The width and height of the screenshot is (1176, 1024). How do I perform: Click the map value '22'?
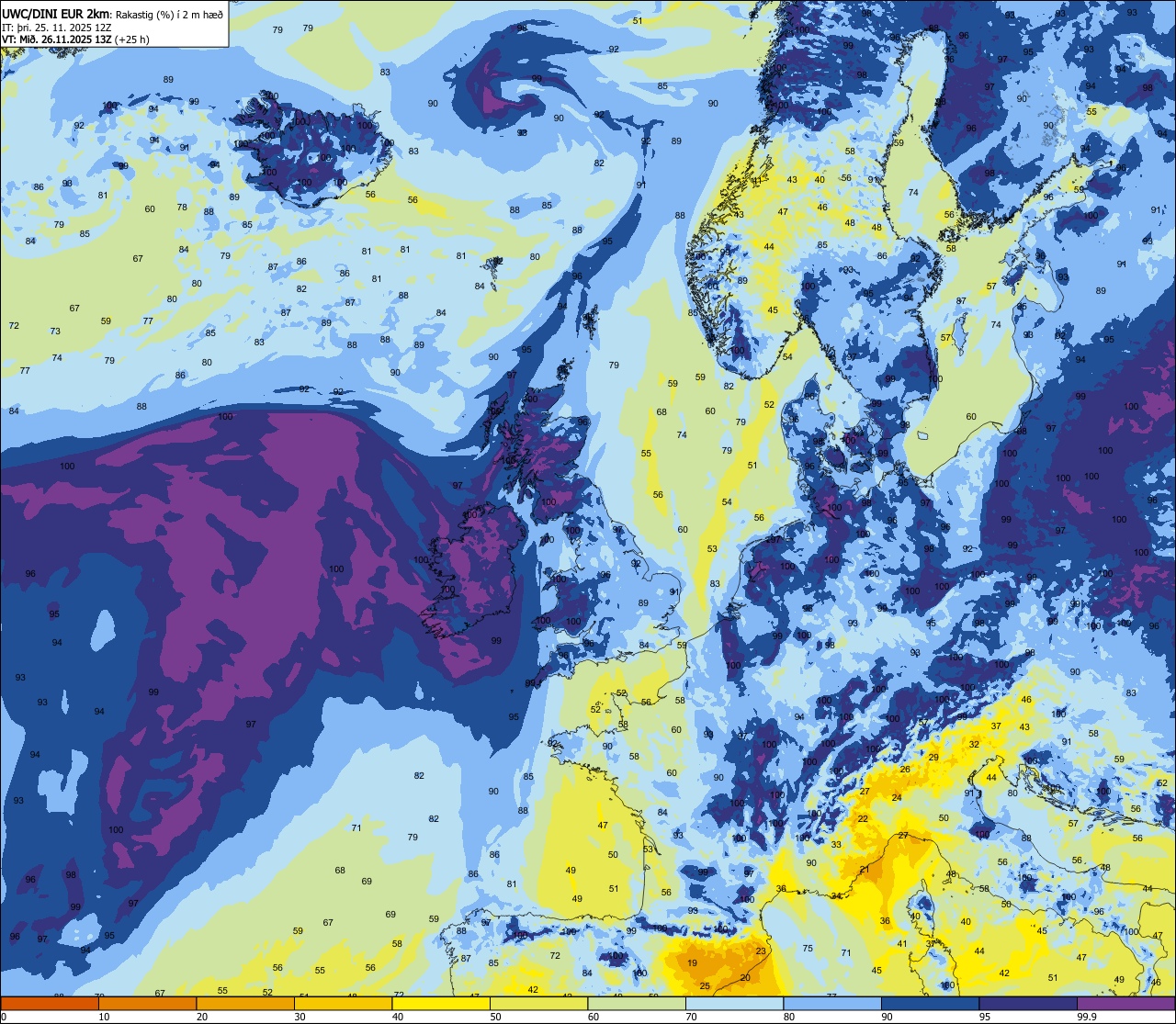coord(863,818)
